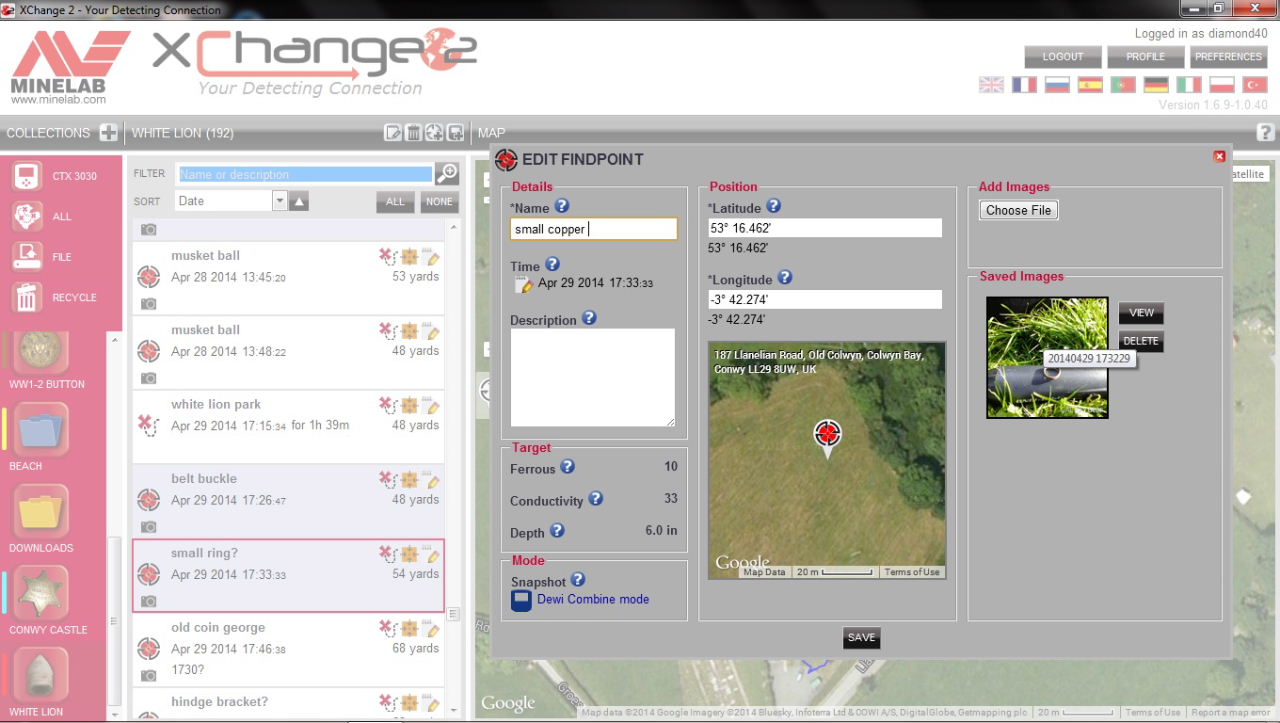
Task: Click the findpoint marker on dialog map
Action: [827, 435]
